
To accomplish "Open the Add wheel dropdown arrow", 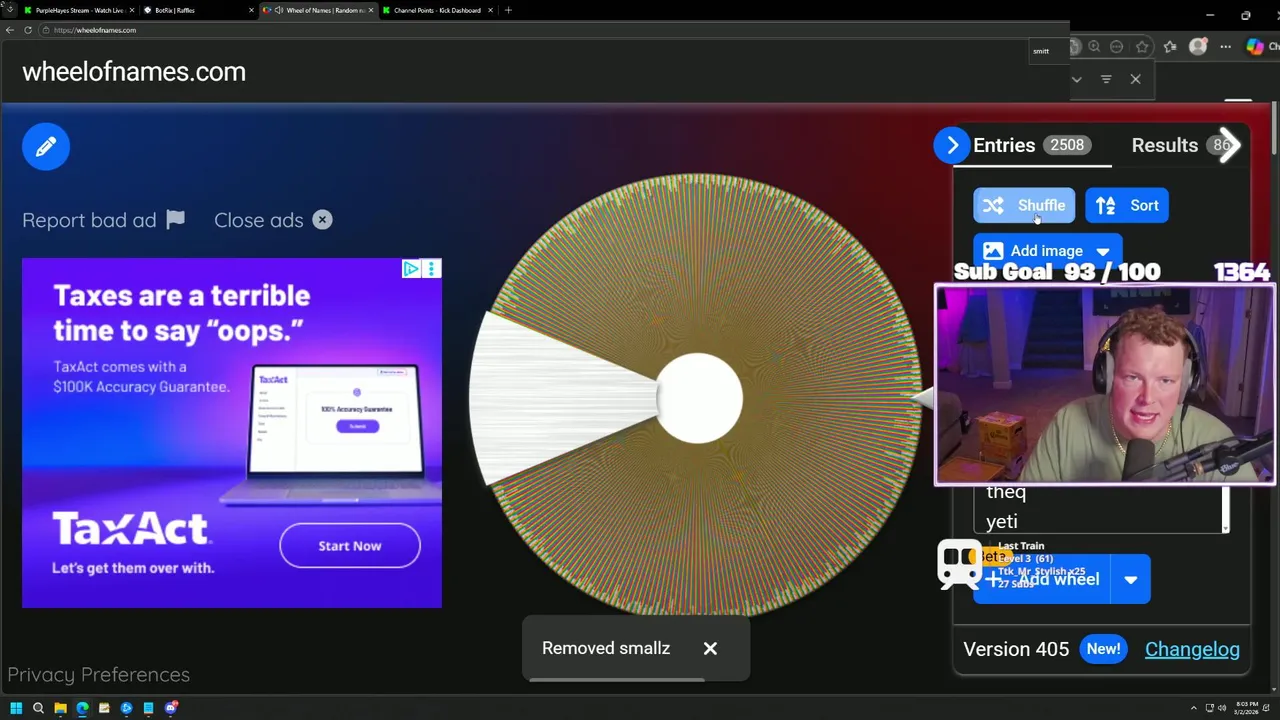I will (1131, 580).
